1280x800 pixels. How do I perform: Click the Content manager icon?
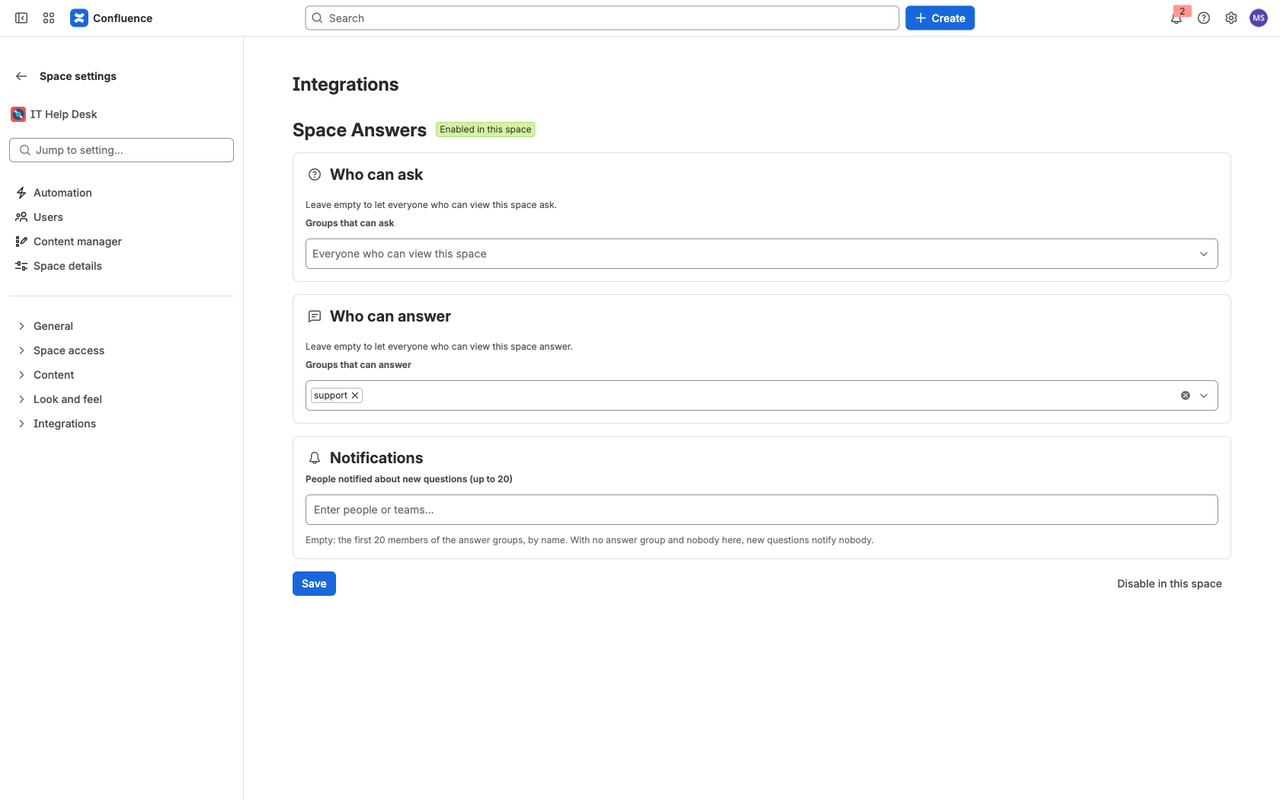pos(21,241)
